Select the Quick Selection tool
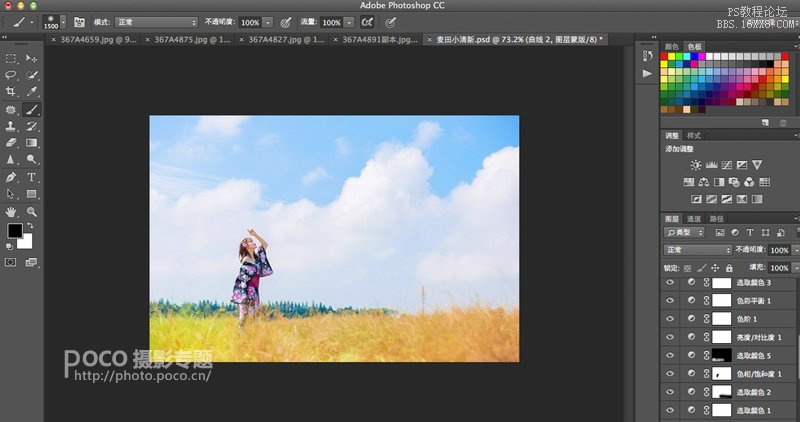The height and width of the screenshot is (422, 800). coord(32,75)
